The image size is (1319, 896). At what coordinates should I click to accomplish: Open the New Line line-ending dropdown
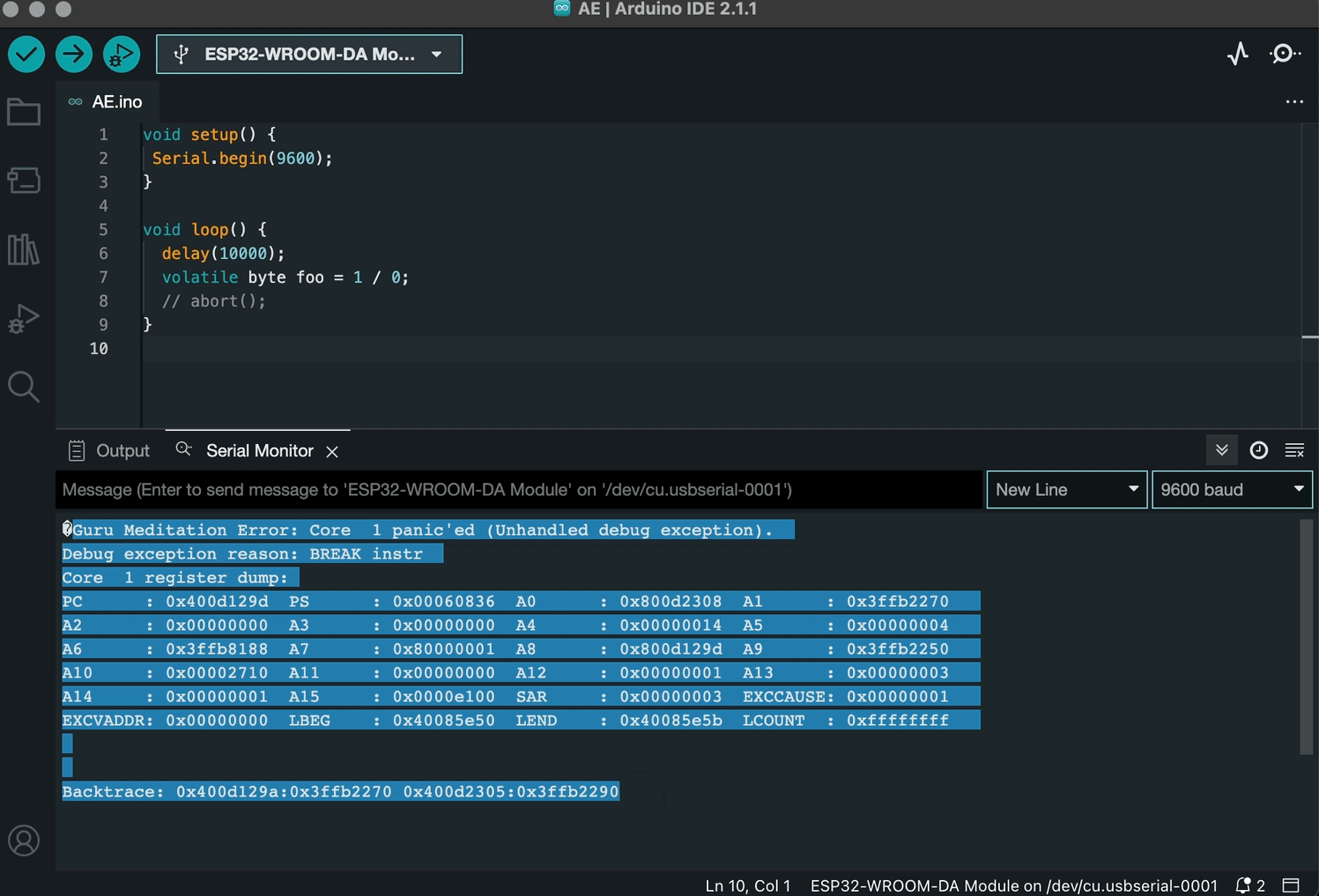point(1067,490)
